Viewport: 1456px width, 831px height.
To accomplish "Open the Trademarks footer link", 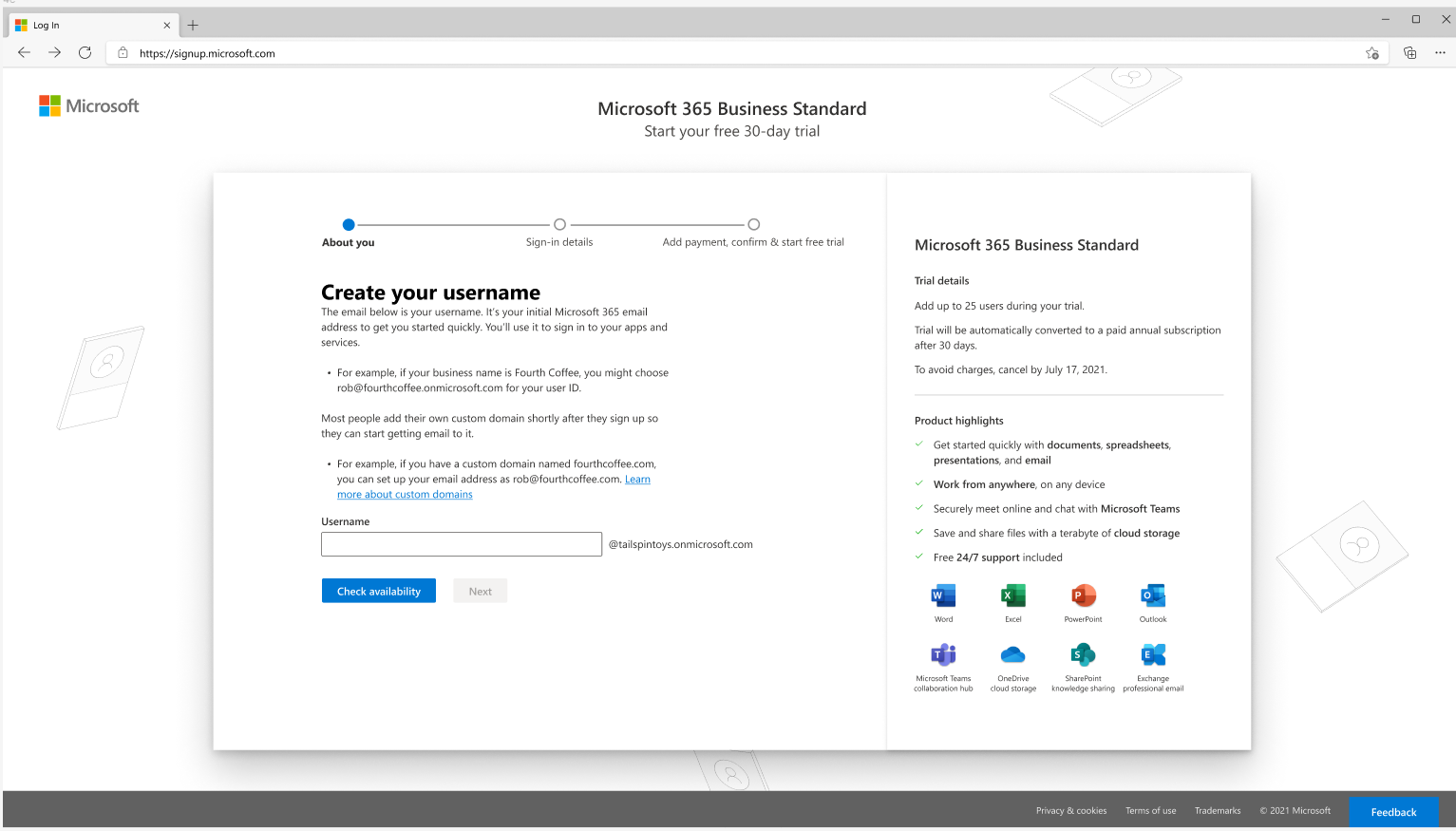I will [x=1218, y=811].
